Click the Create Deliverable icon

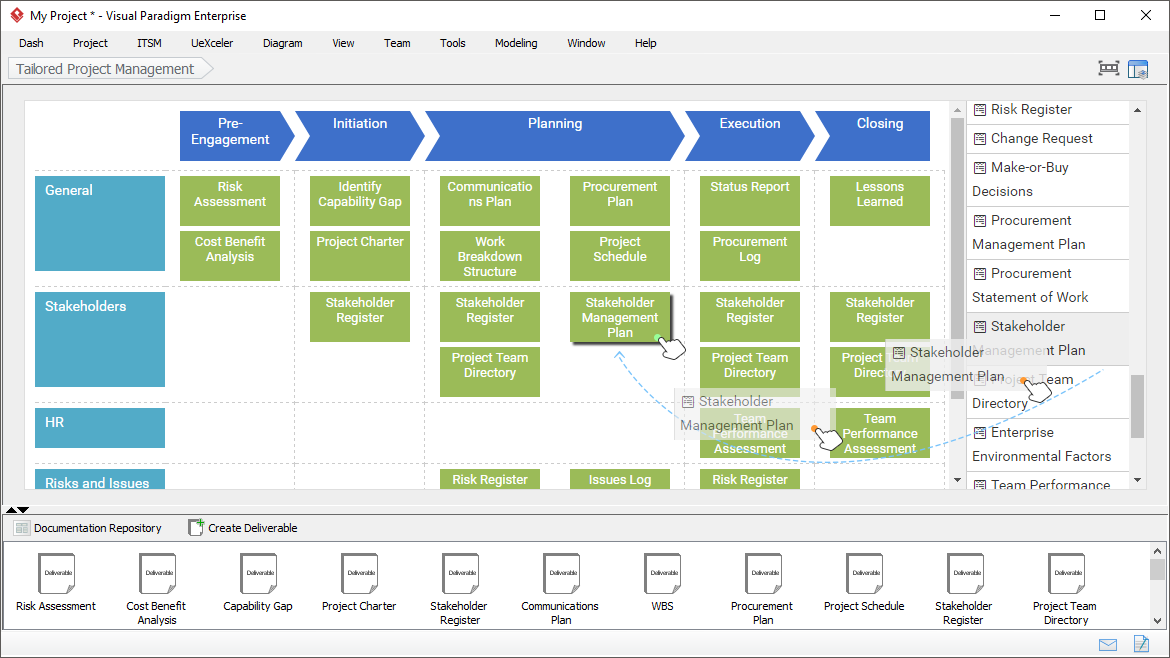click(x=195, y=527)
